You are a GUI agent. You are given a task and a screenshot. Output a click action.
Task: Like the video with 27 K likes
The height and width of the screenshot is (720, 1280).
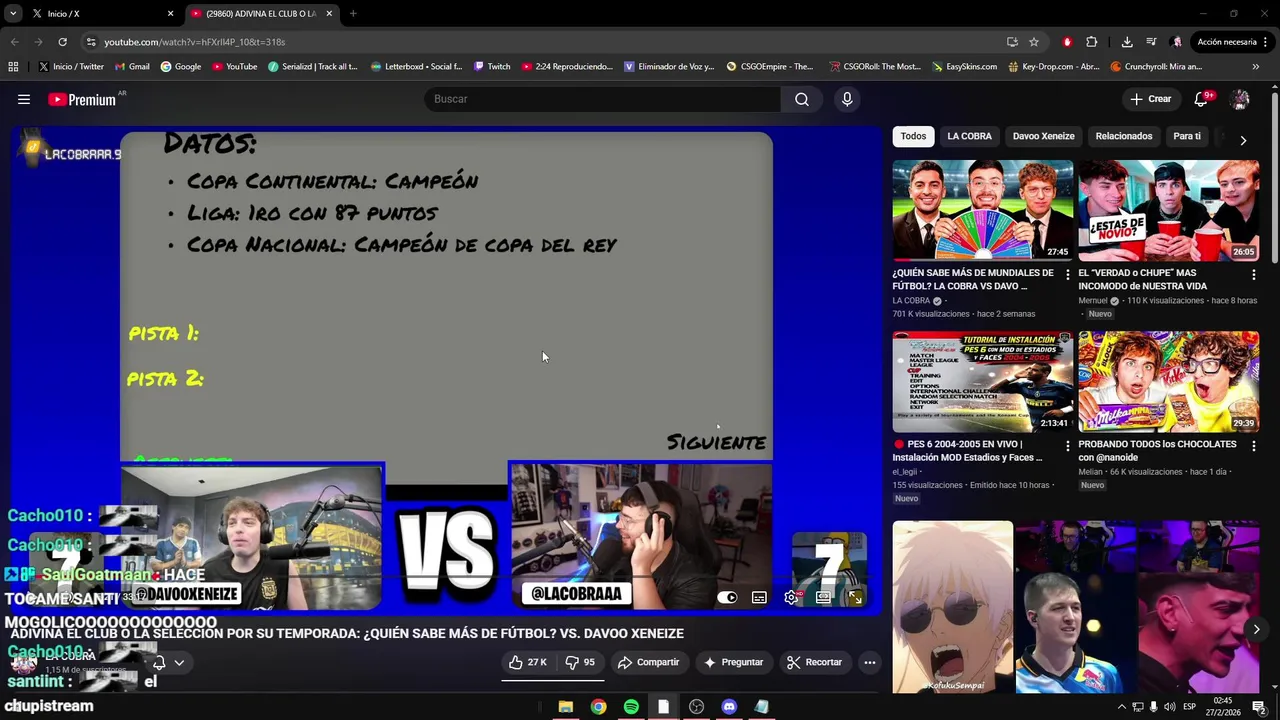[x=527, y=662]
